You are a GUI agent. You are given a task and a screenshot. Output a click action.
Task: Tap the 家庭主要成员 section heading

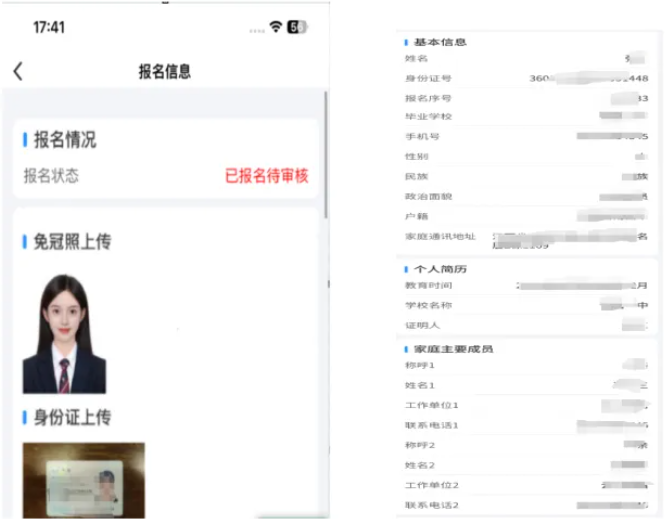447,349
